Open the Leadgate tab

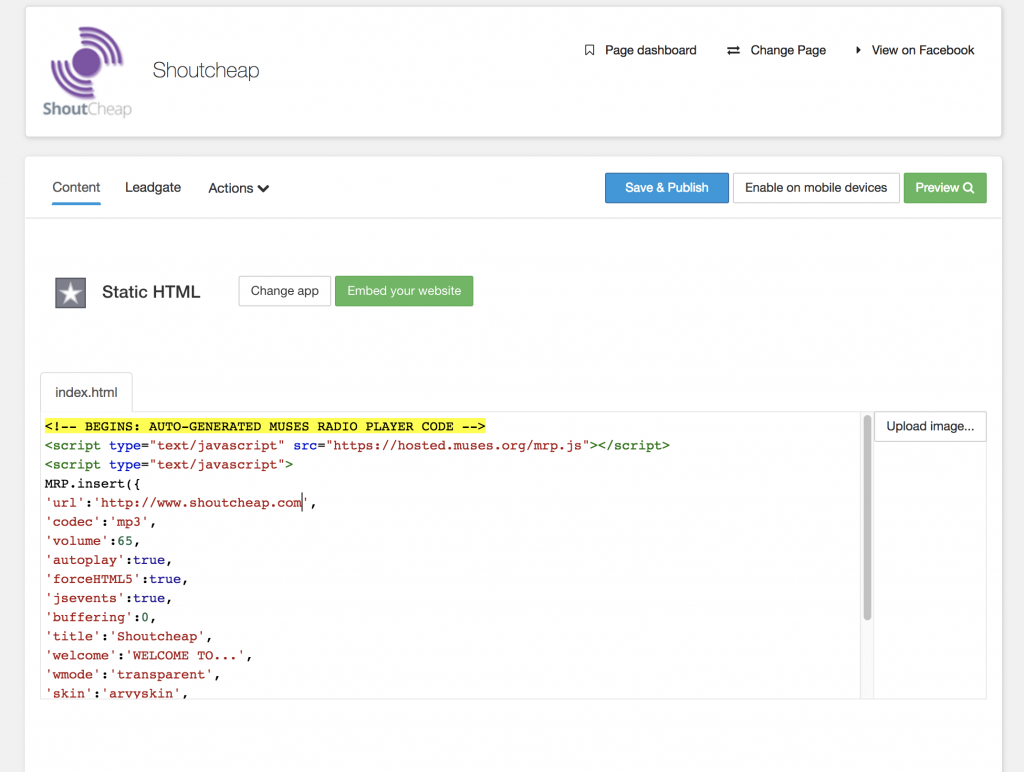[x=153, y=187]
